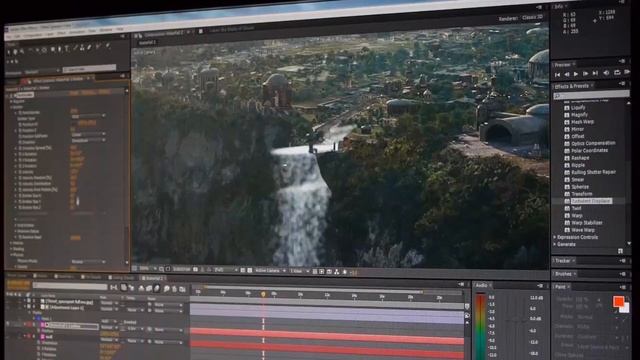
Task: Select the Mesh Warp effect
Action: click(x=582, y=122)
